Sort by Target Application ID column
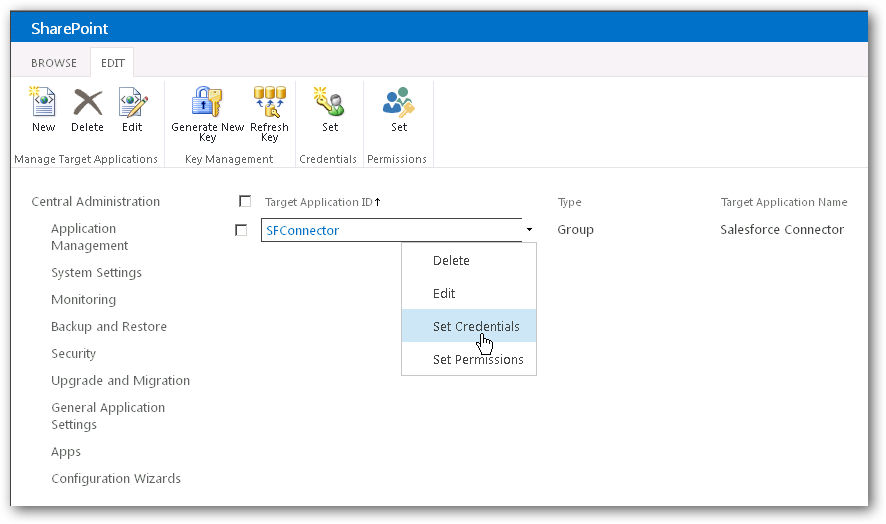This screenshot has height=524, width=886. (322, 202)
